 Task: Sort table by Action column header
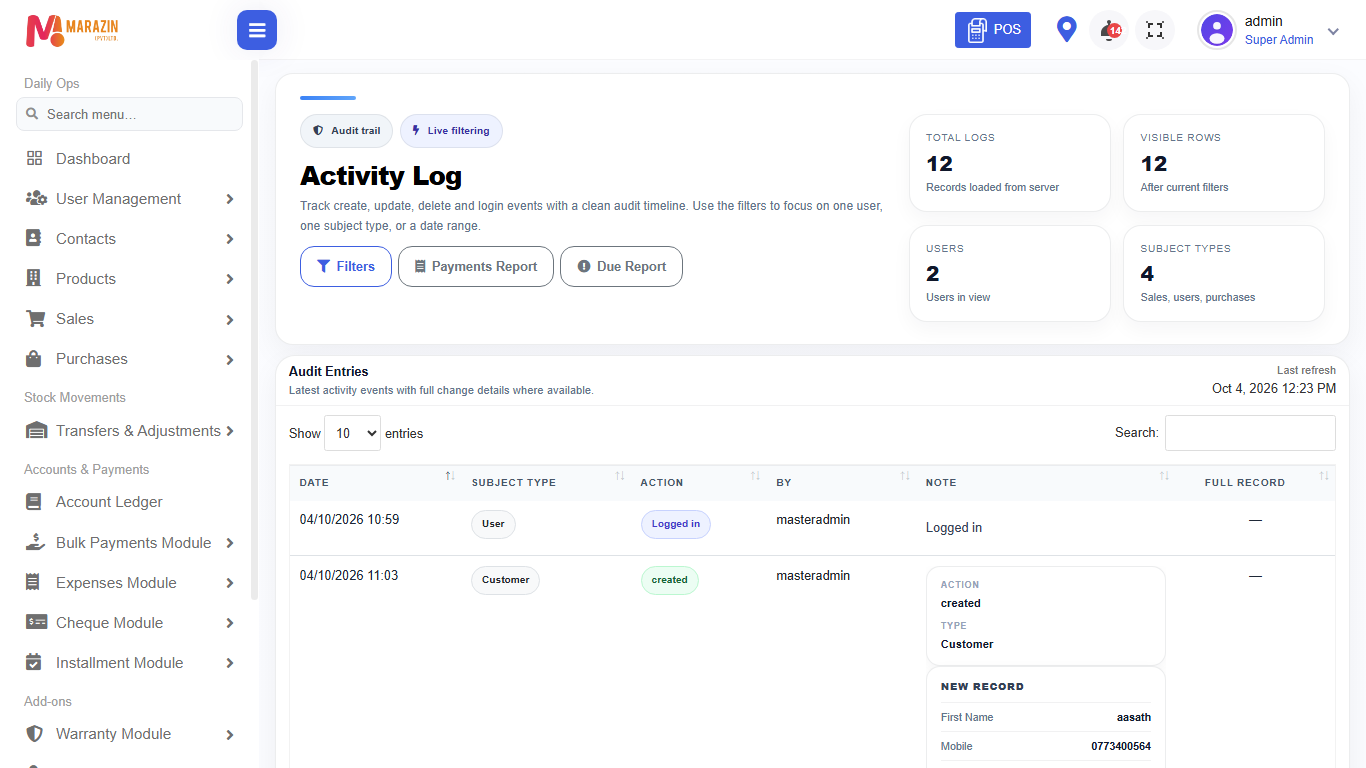[698, 482]
